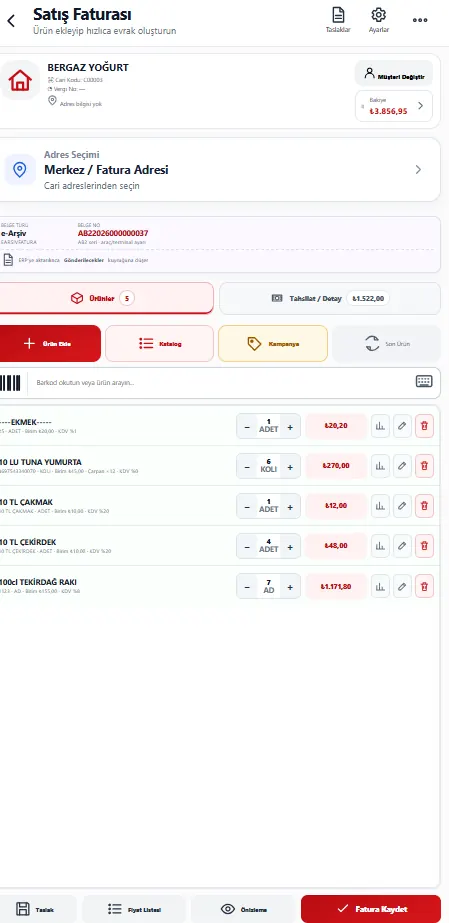
Task: Decrease quantity of 10 TL ÇEKİRDEK
Action: tap(247, 546)
